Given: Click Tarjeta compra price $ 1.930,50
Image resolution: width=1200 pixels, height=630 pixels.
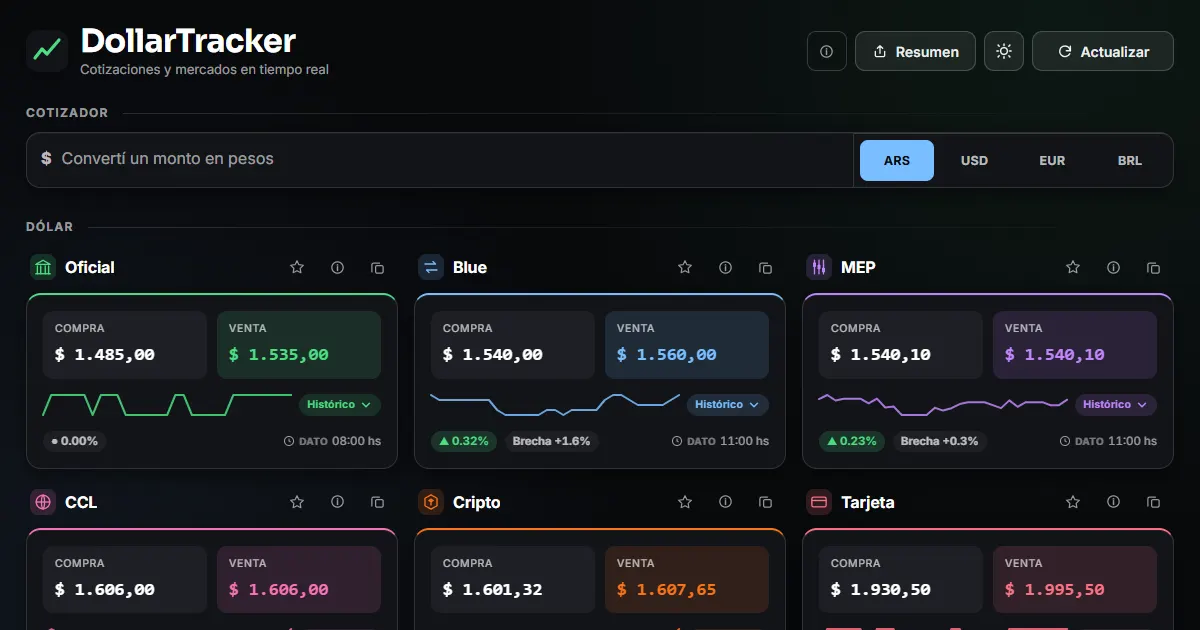Looking at the screenshot, I should pyautogui.click(x=881, y=589).
